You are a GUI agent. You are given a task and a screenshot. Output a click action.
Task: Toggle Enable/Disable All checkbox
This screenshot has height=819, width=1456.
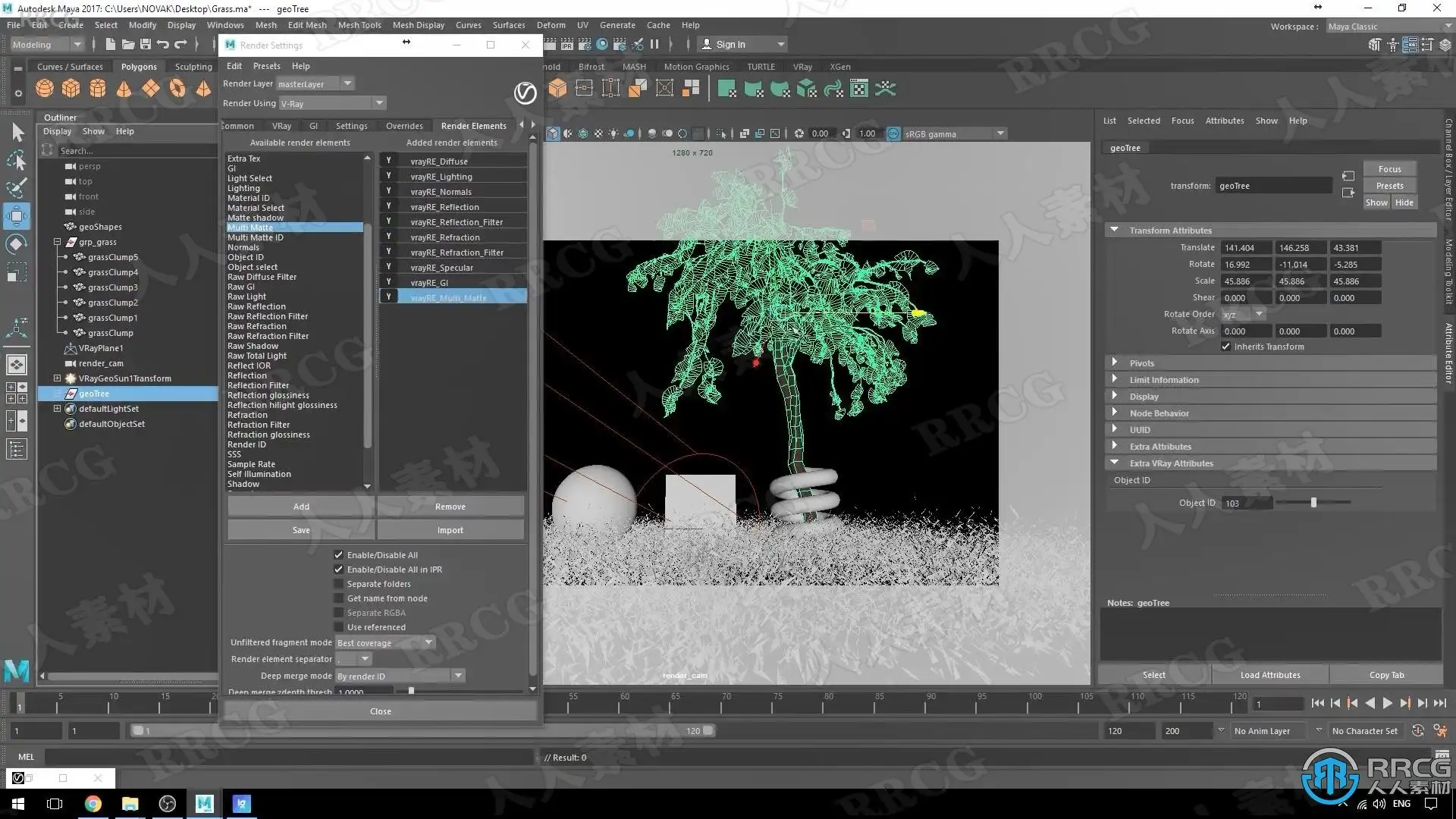click(339, 555)
